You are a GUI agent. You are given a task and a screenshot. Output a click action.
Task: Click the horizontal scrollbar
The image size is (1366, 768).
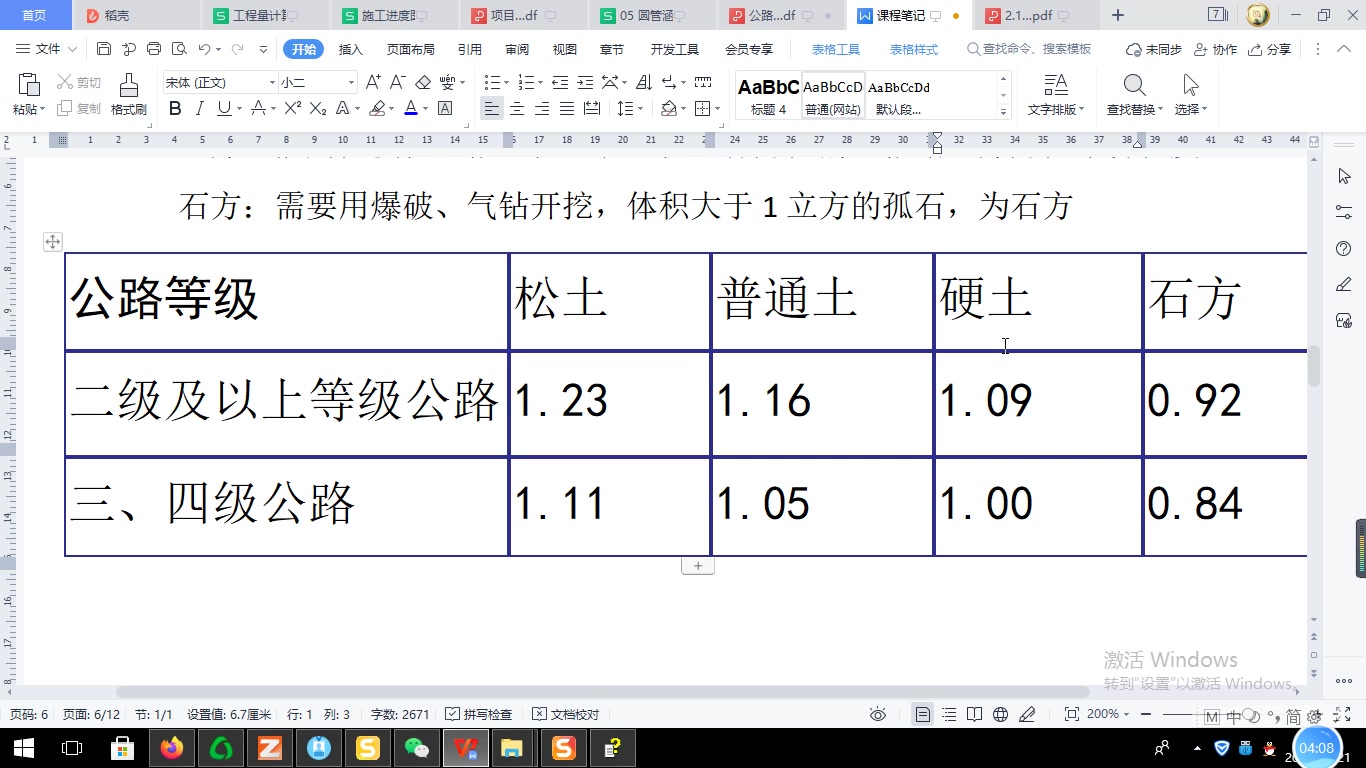(603, 692)
